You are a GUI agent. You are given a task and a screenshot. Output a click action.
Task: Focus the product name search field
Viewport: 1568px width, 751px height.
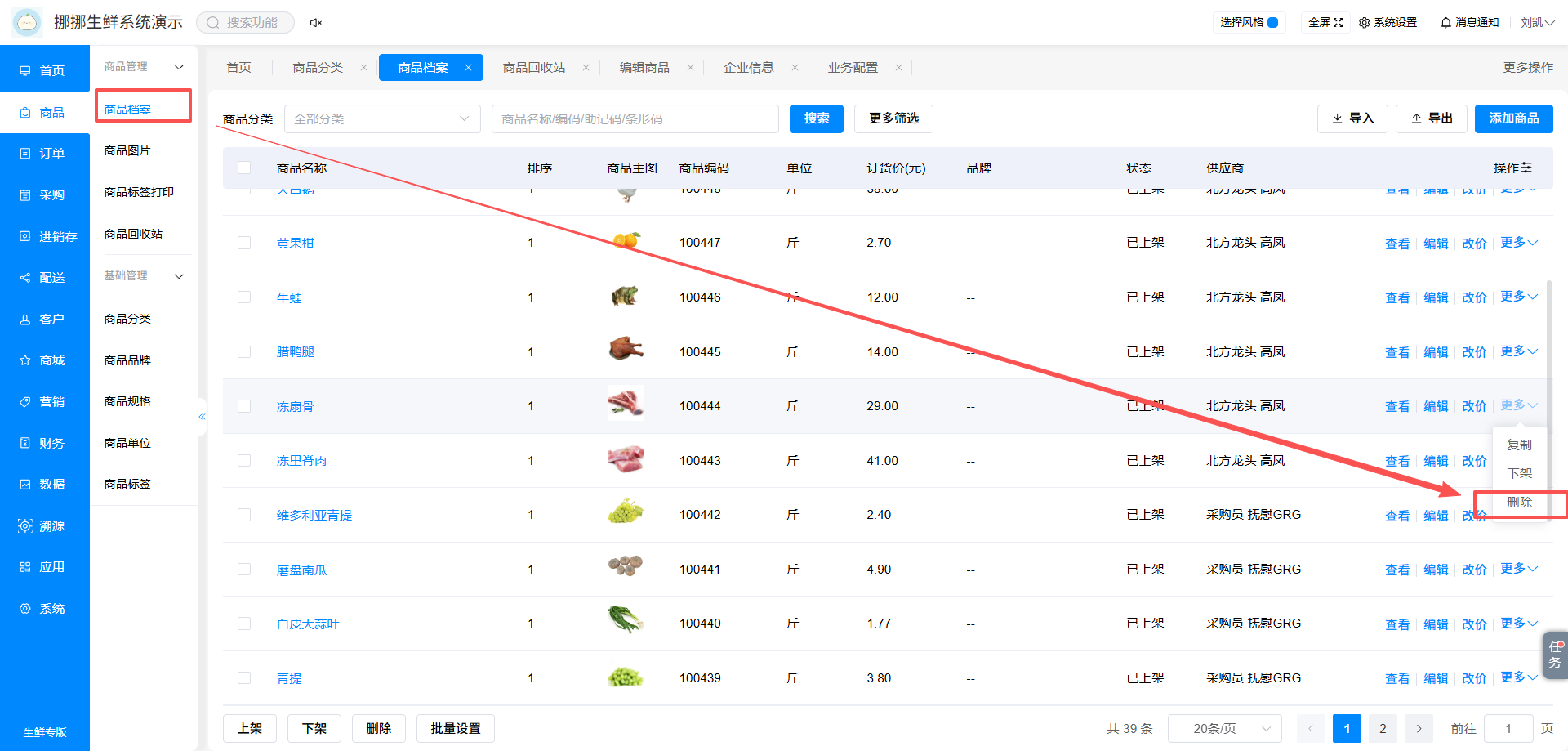click(x=635, y=118)
